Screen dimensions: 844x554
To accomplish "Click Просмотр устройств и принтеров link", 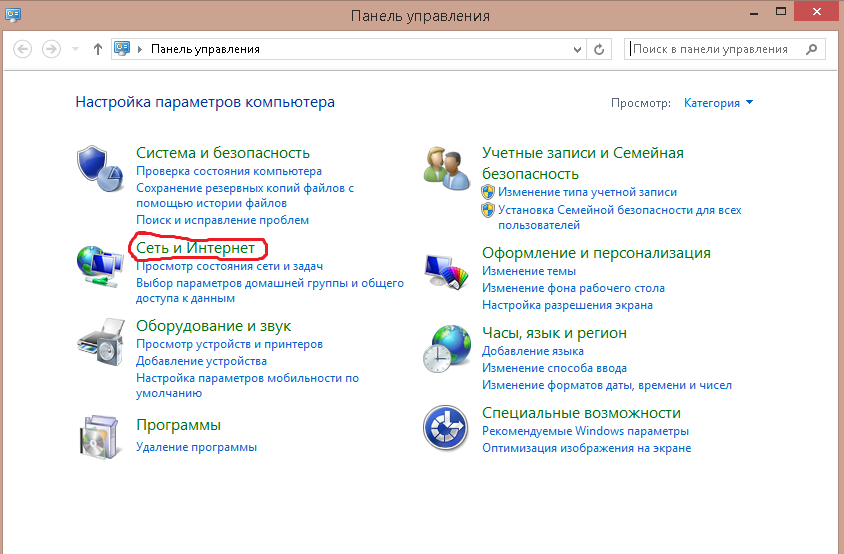I will coord(229,344).
